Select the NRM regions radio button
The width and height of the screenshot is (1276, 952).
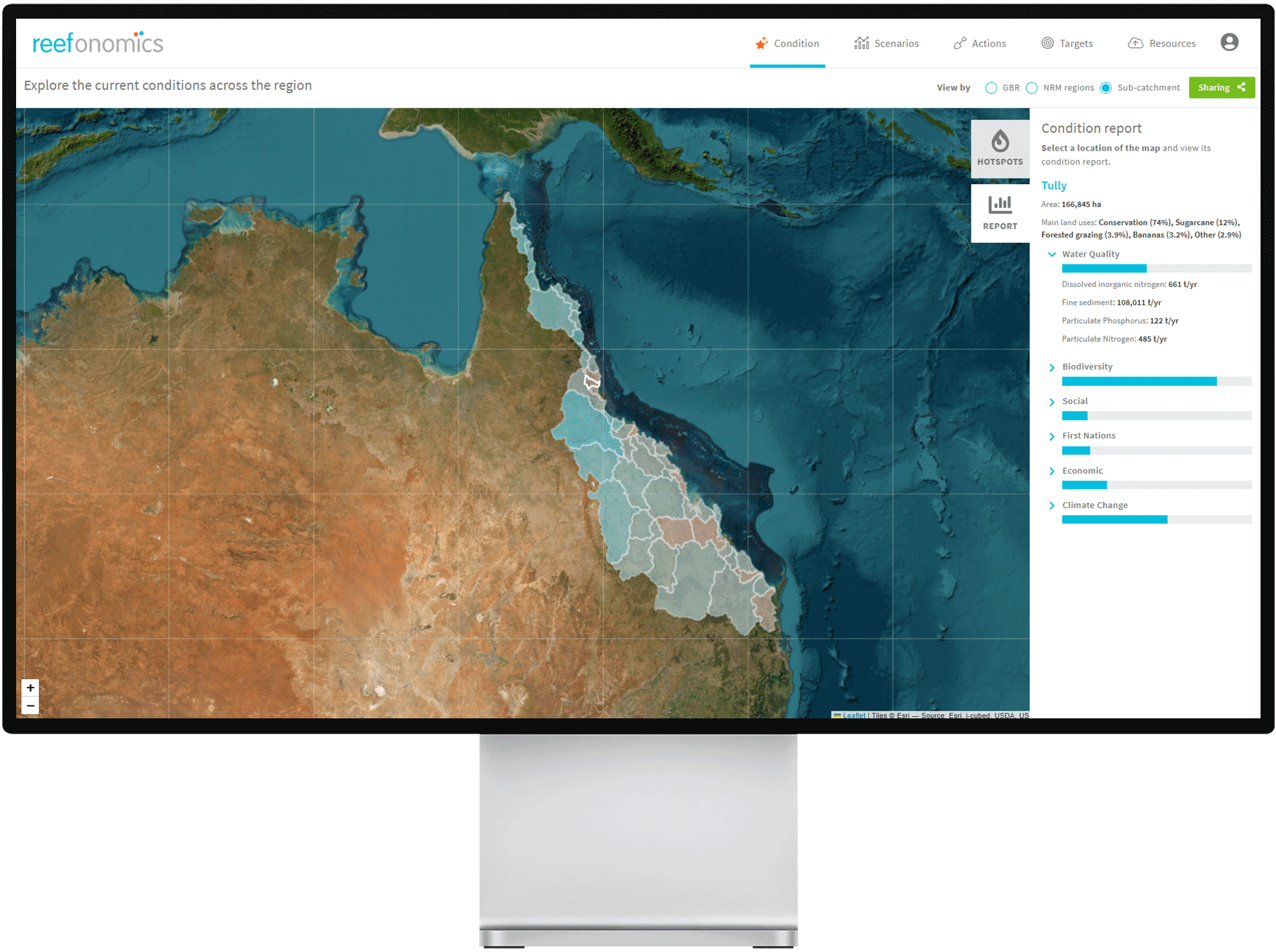pyautogui.click(x=1032, y=88)
